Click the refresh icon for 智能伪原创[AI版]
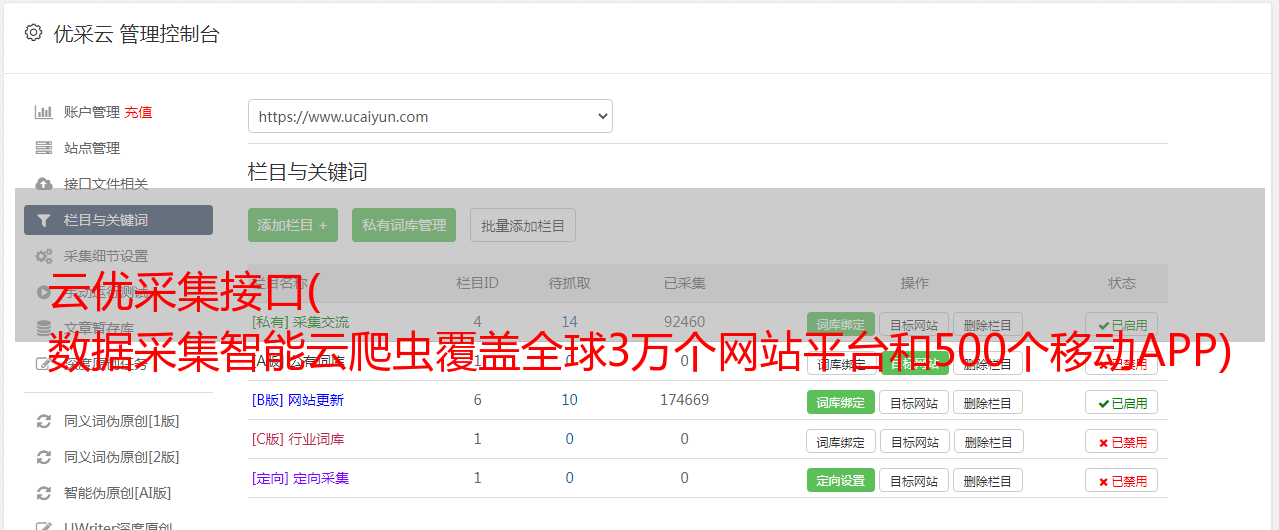 44,493
